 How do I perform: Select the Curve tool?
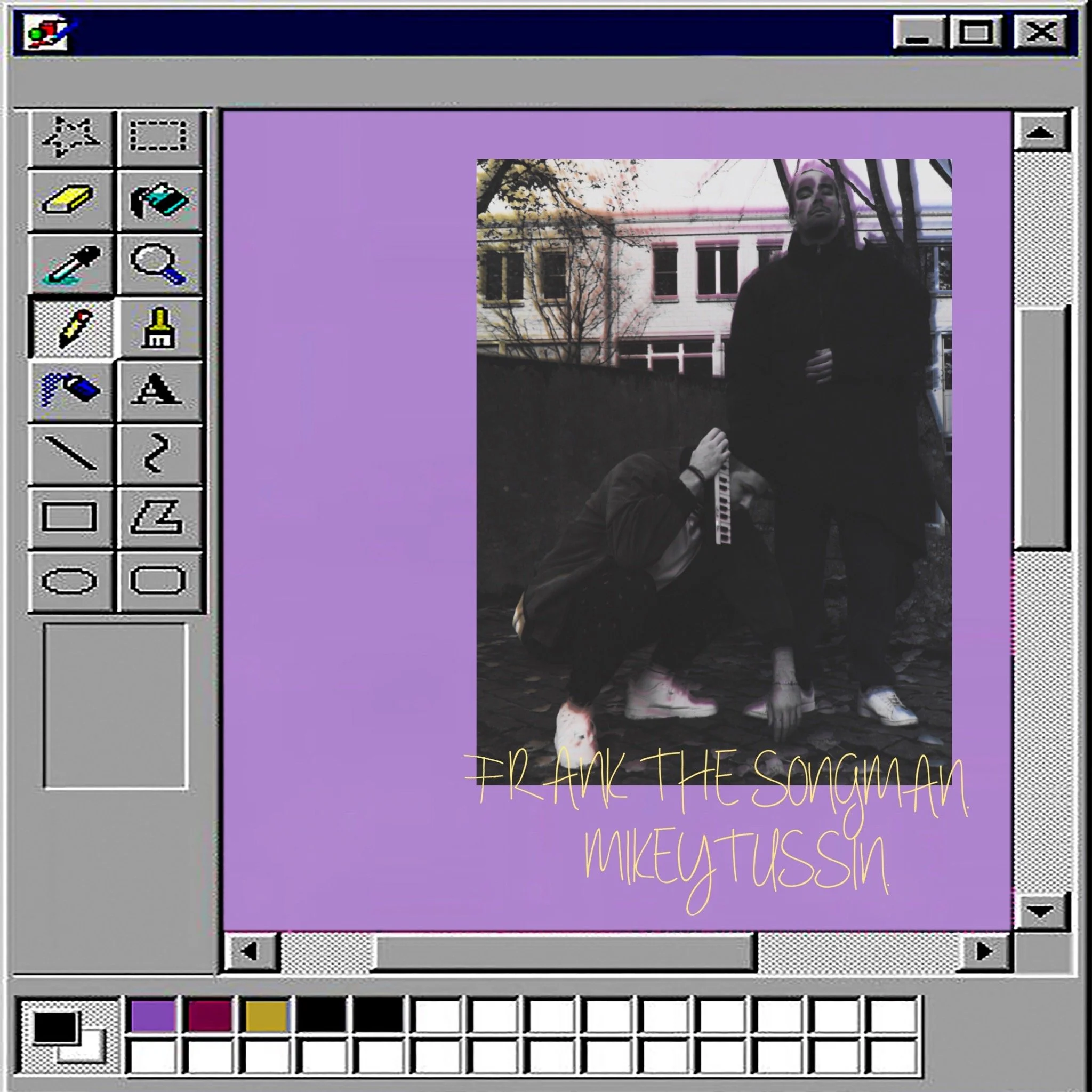pyautogui.click(x=157, y=453)
